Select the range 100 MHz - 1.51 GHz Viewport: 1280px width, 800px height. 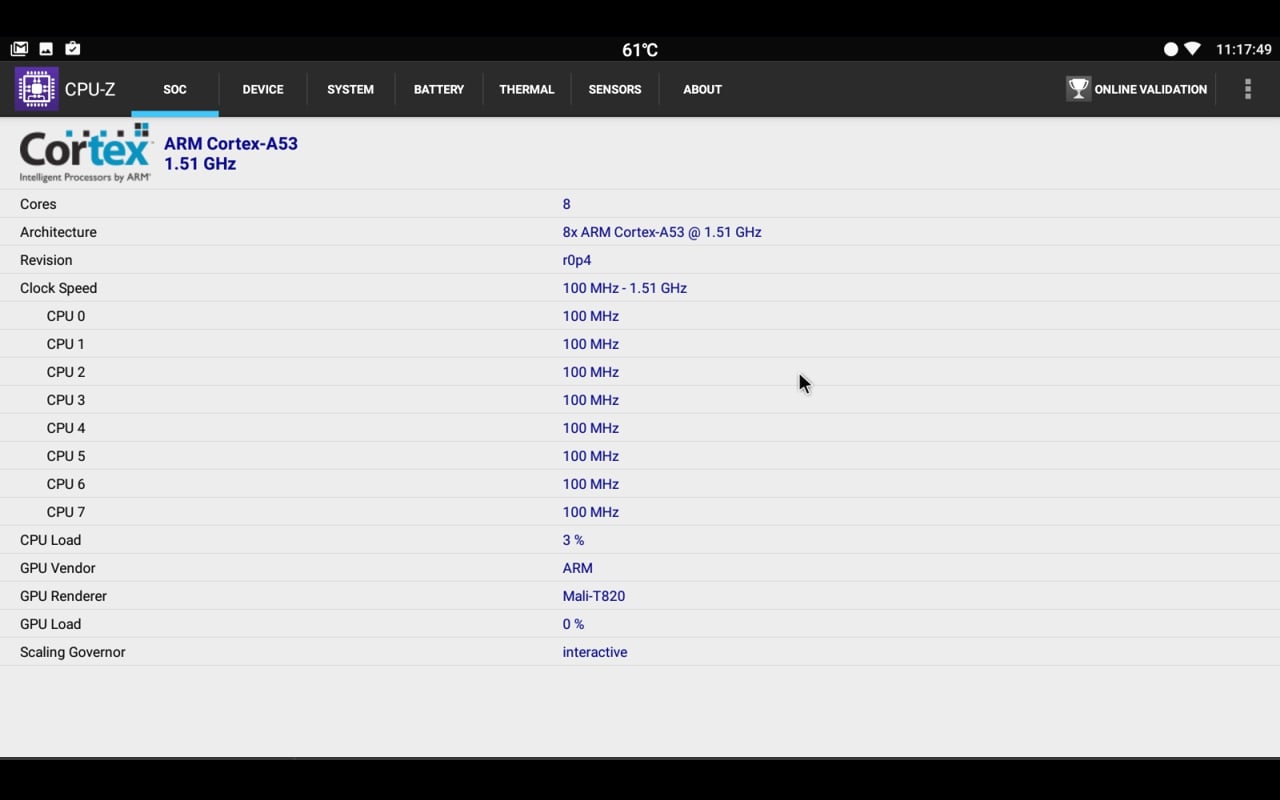tap(625, 288)
